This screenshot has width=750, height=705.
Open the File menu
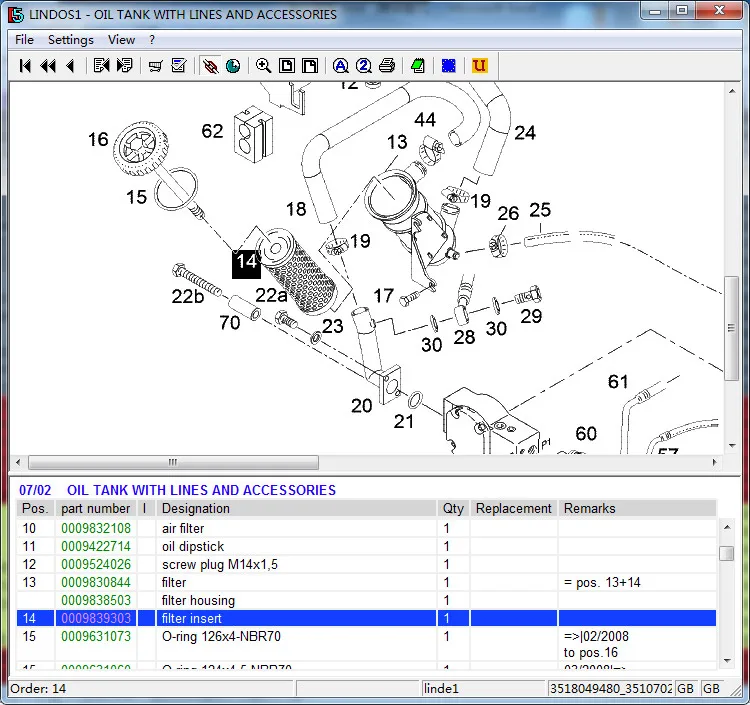coord(24,40)
